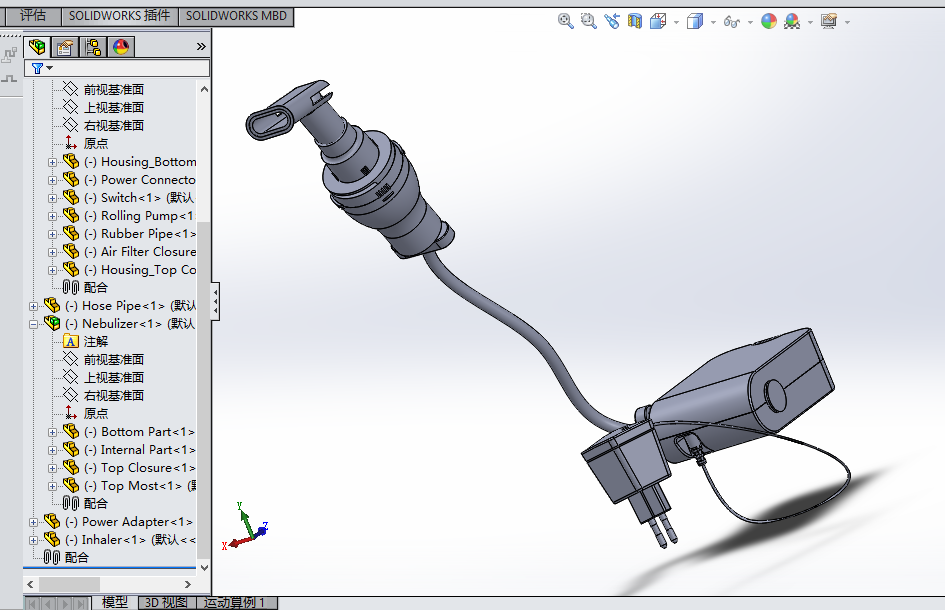The width and height of the screenshot is (945, 610).
Task: Open the DisplayManager tab icon
Action: (x=121, y=47)
